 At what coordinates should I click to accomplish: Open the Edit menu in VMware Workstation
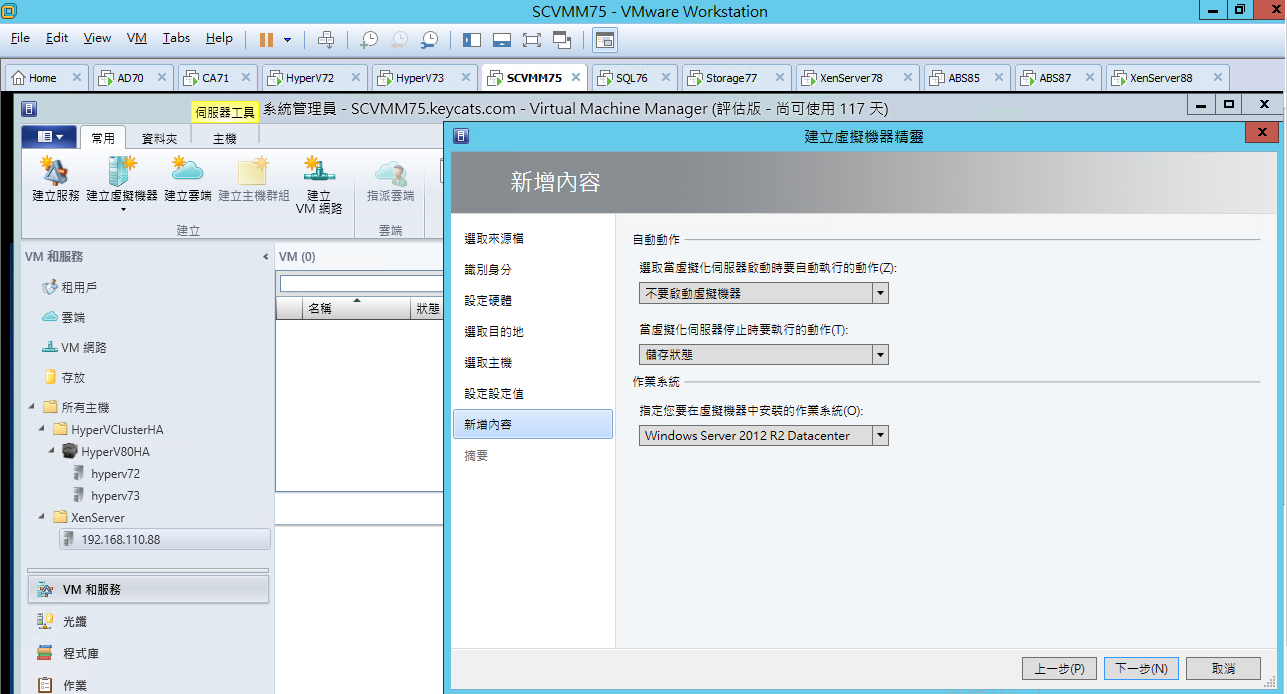[x=57, y=38]
